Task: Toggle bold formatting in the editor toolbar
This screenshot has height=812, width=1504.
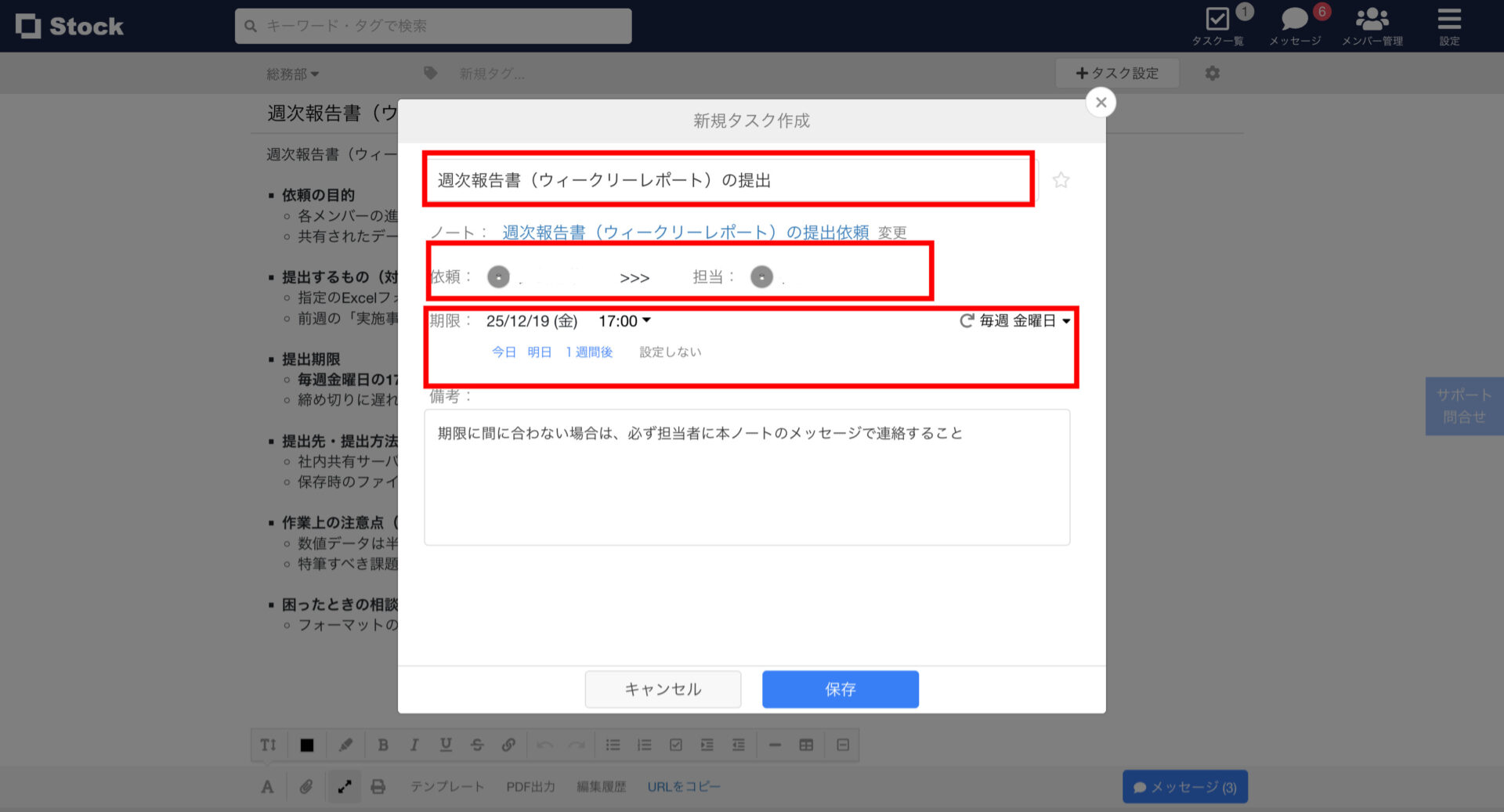Action: click(x=383, y=745)
